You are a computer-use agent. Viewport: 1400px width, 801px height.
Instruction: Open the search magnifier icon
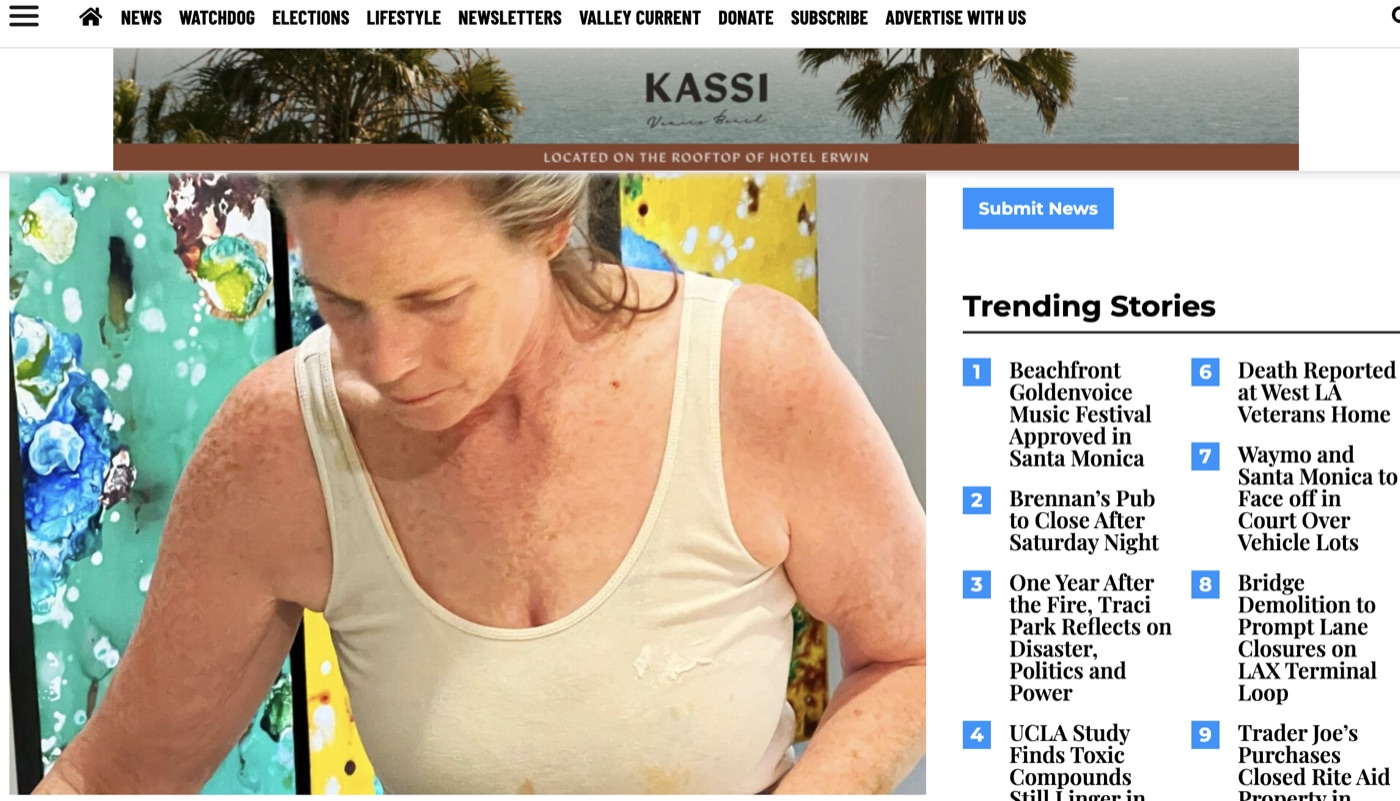coord(1395,16)
